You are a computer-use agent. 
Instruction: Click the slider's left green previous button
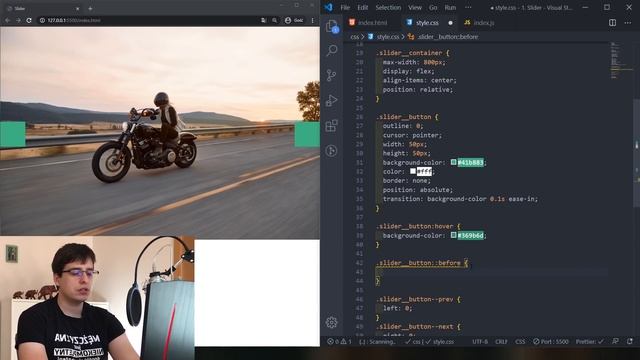click(13, 134)
